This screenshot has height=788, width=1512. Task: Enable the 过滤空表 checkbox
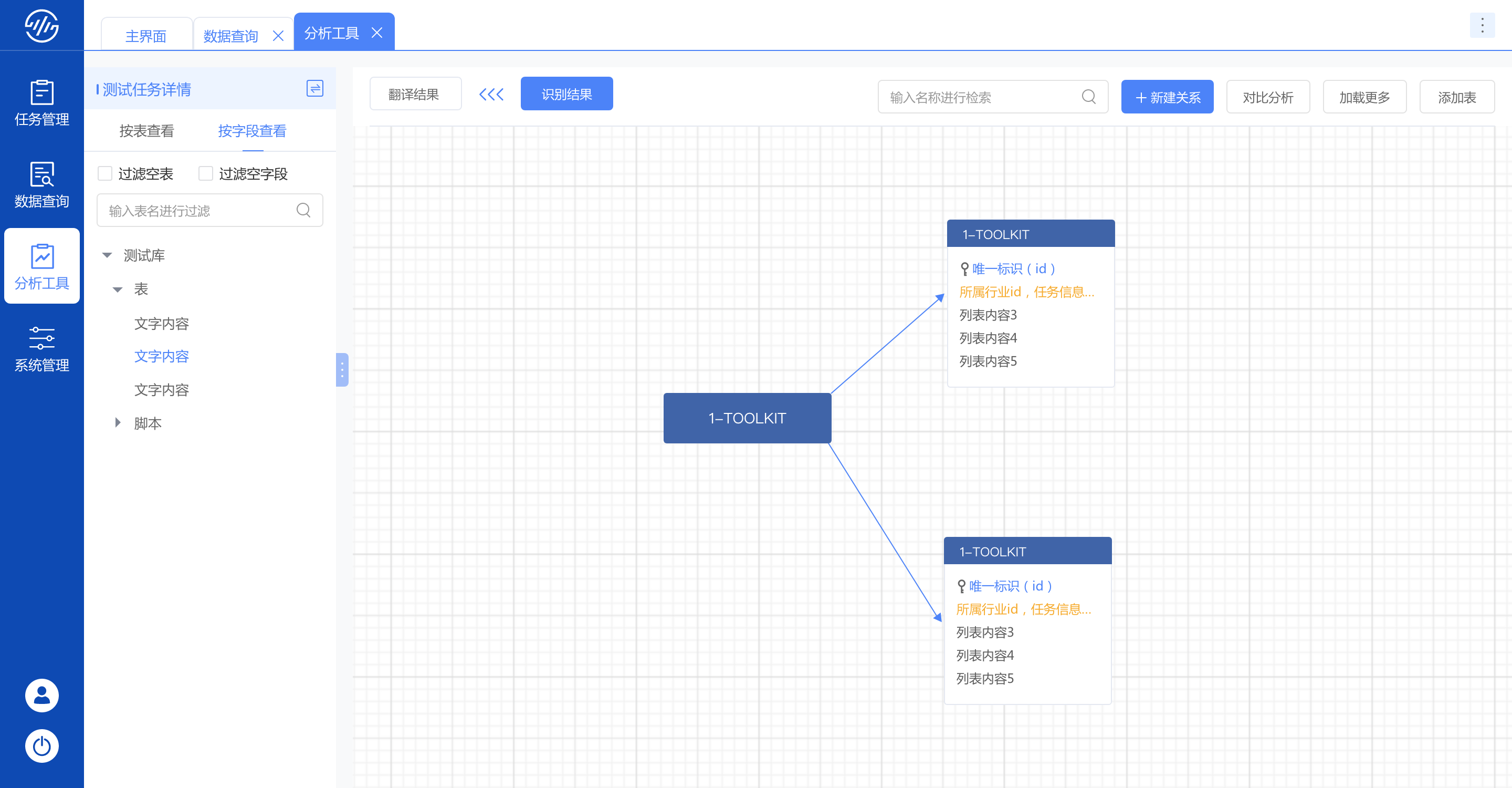pyautogui.click(x=105, y=173)
